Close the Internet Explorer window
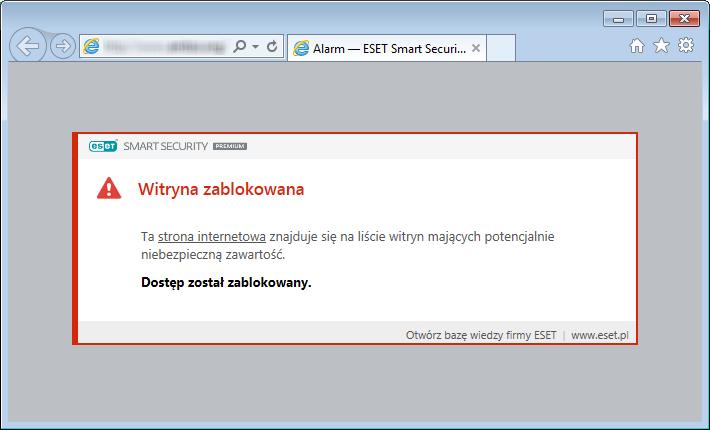The height and width of the screenshot is (430, 710). click(684, 19)
